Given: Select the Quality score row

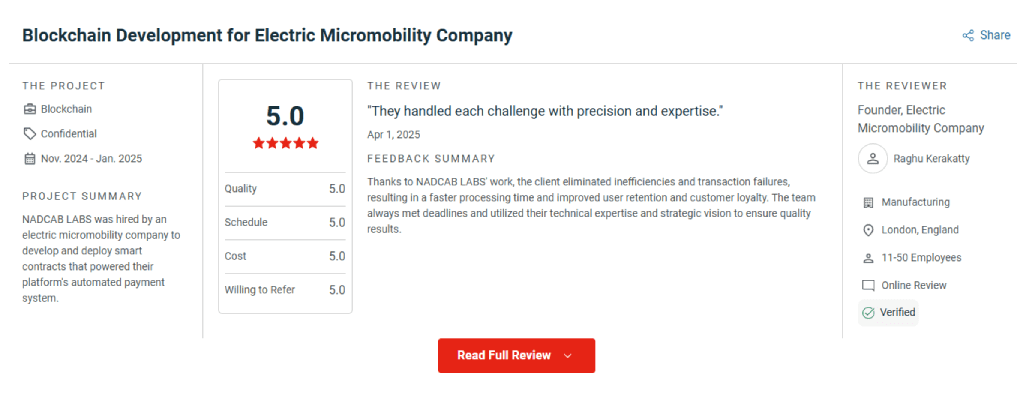Looking at the screenshot, I should point(285,189).
